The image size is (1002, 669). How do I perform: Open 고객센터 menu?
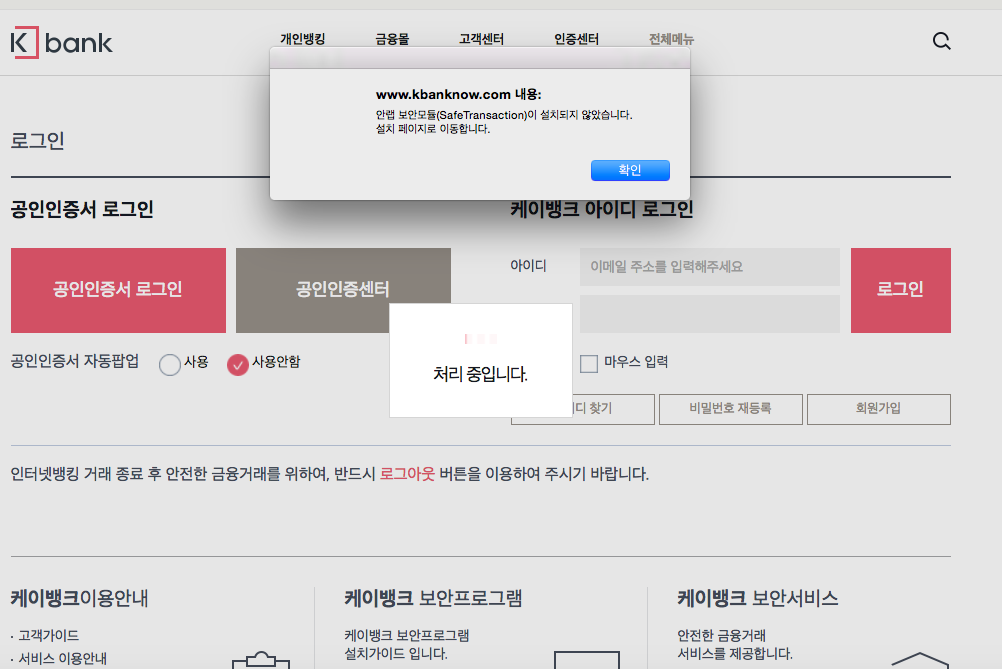pyautogui.click(x=481, y=39)
